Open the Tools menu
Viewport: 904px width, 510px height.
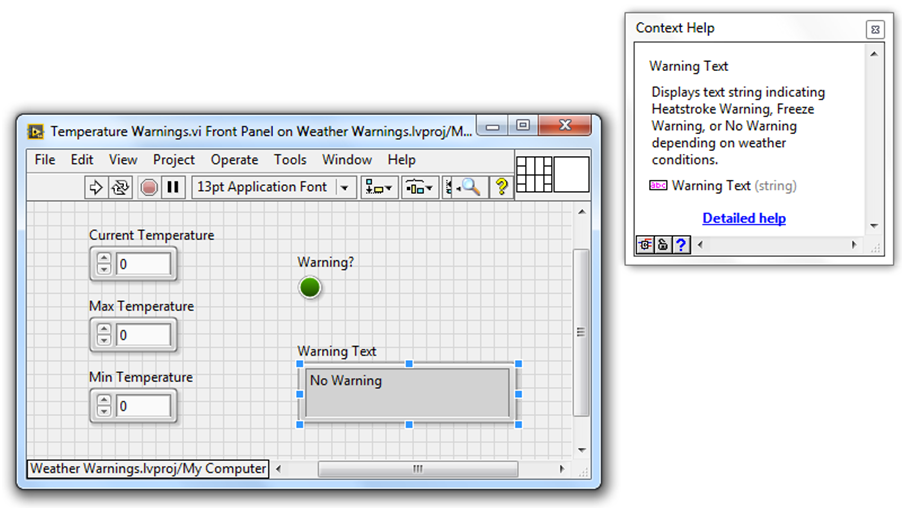290,160
